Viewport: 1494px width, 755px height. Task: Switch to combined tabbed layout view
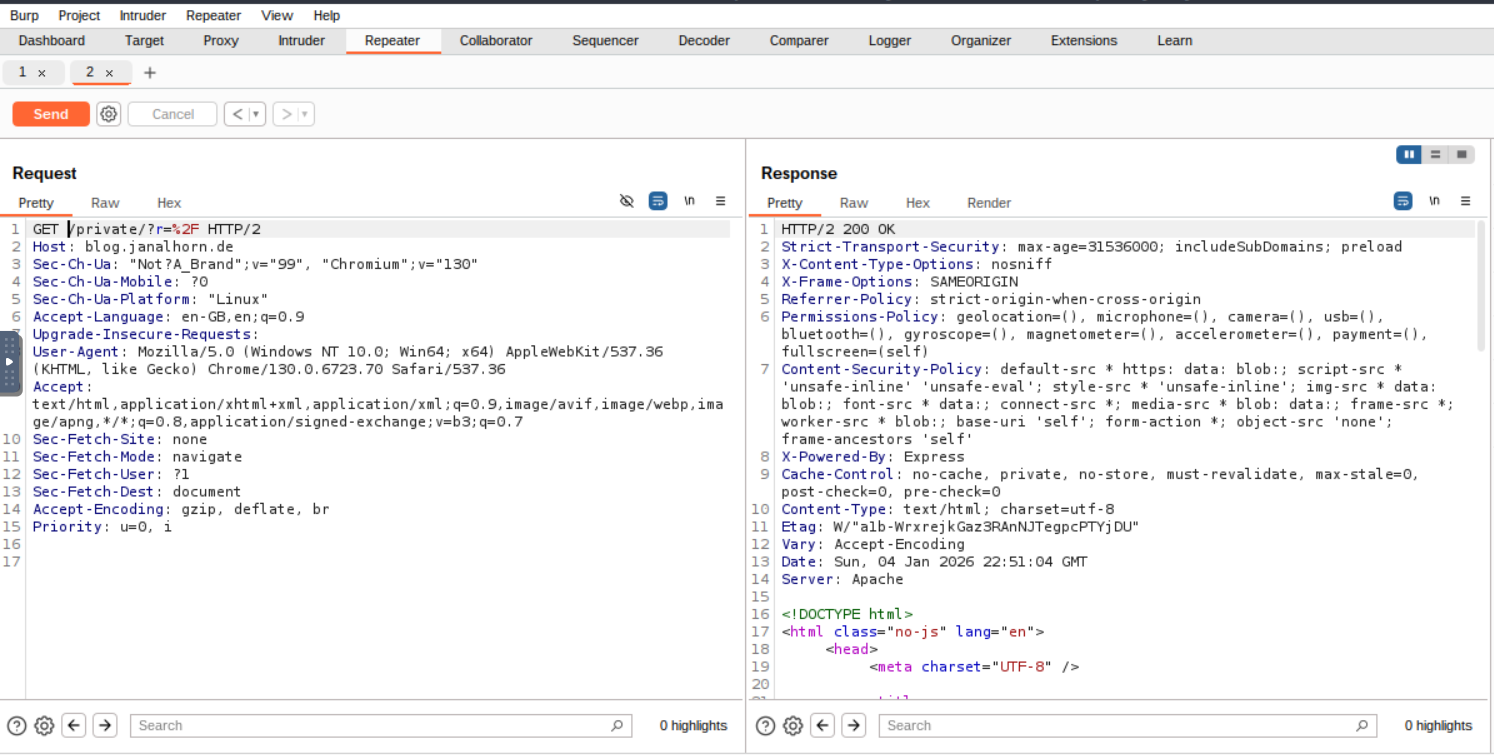point(1461,154)
